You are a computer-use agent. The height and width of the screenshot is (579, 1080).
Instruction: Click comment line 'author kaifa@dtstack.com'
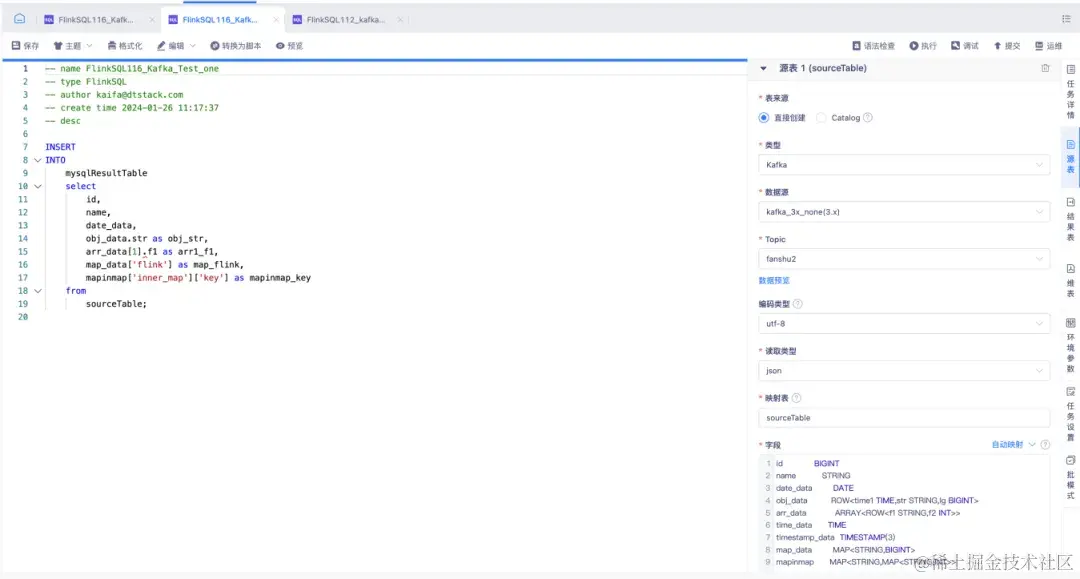(x=114, y=94)
